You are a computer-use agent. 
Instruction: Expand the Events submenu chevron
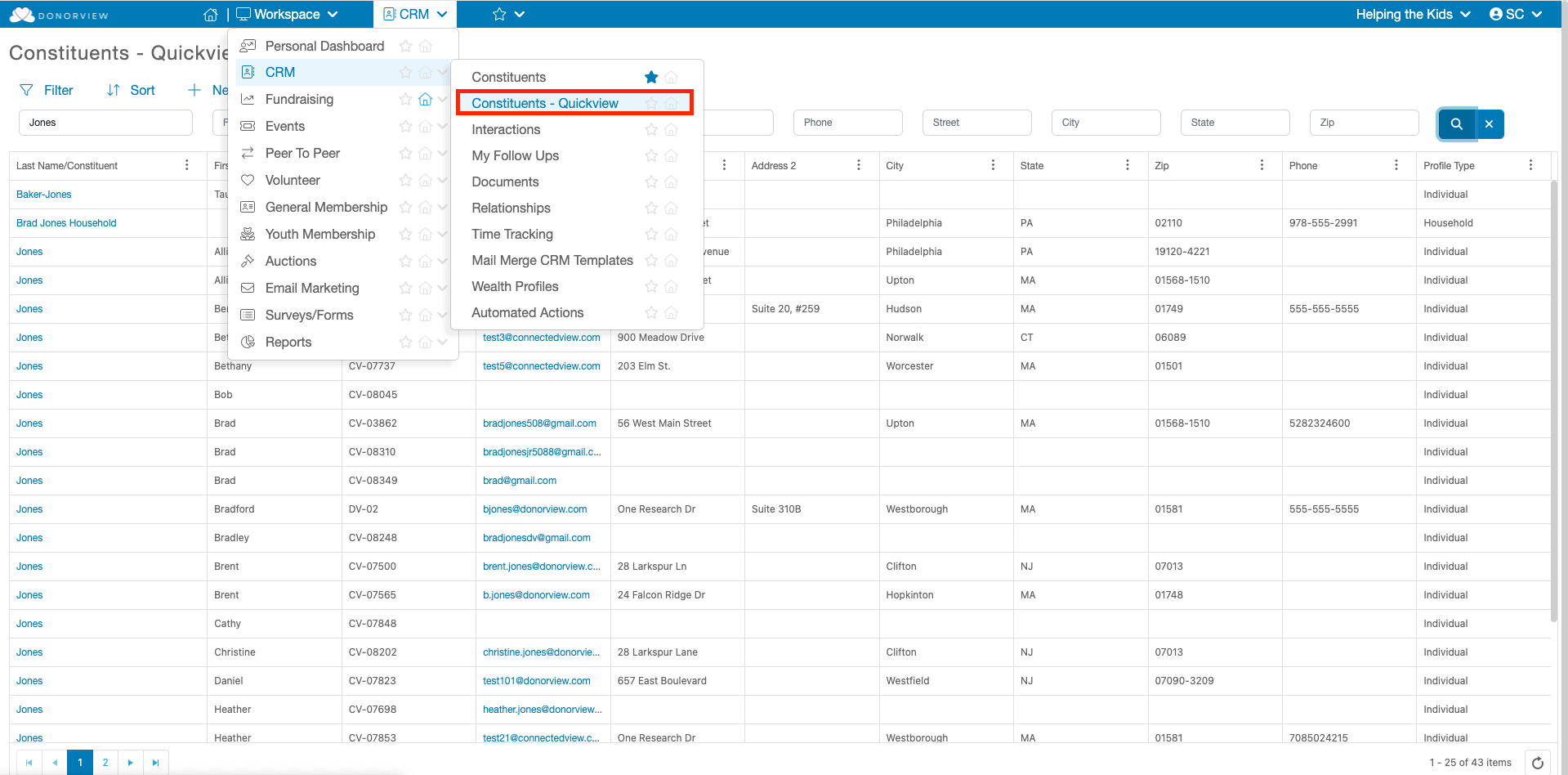click(x=443, y=127)
